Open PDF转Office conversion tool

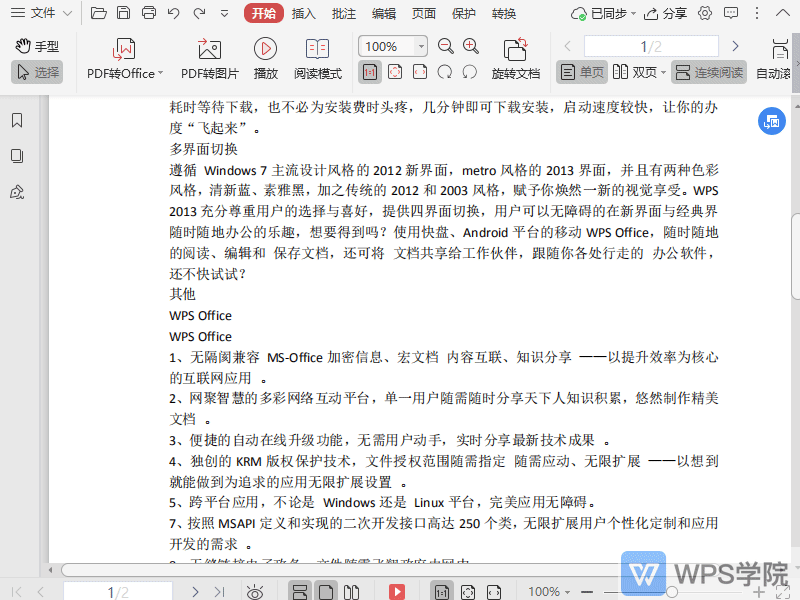pyautogui.click(x=120, y=55)
